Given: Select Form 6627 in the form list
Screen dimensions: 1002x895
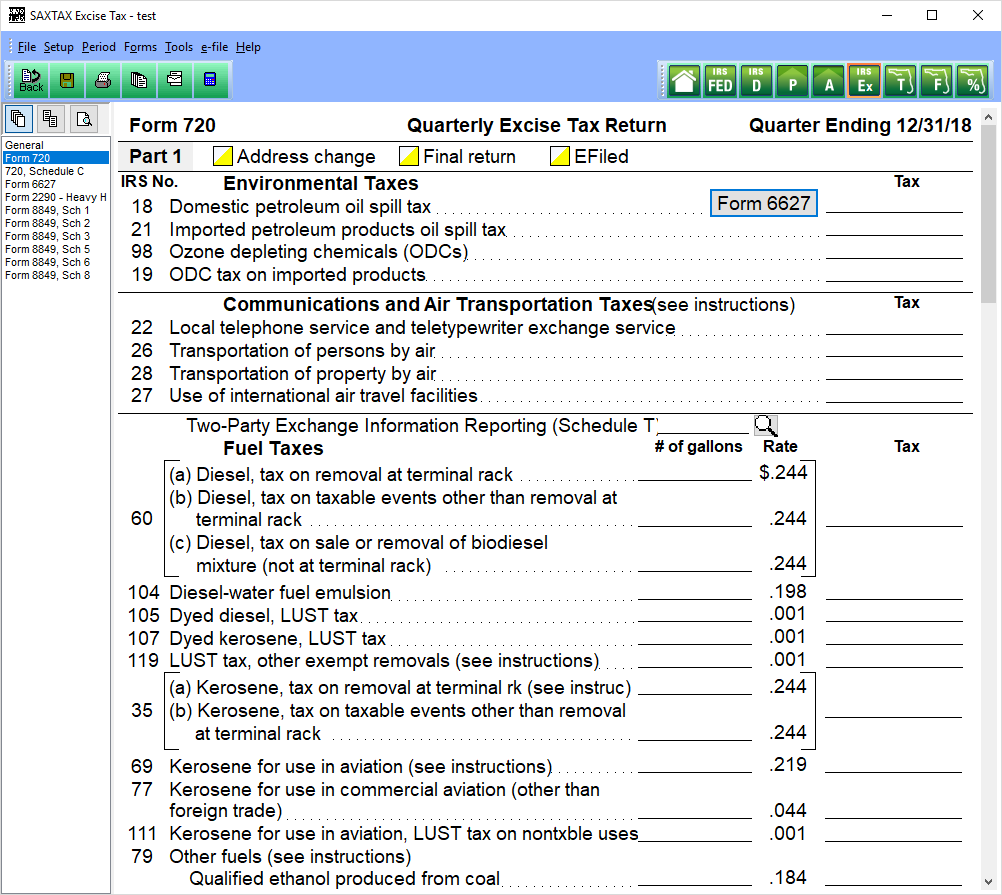Looking at the screenshot, I should pyautogui.click(x=56, y=184).
